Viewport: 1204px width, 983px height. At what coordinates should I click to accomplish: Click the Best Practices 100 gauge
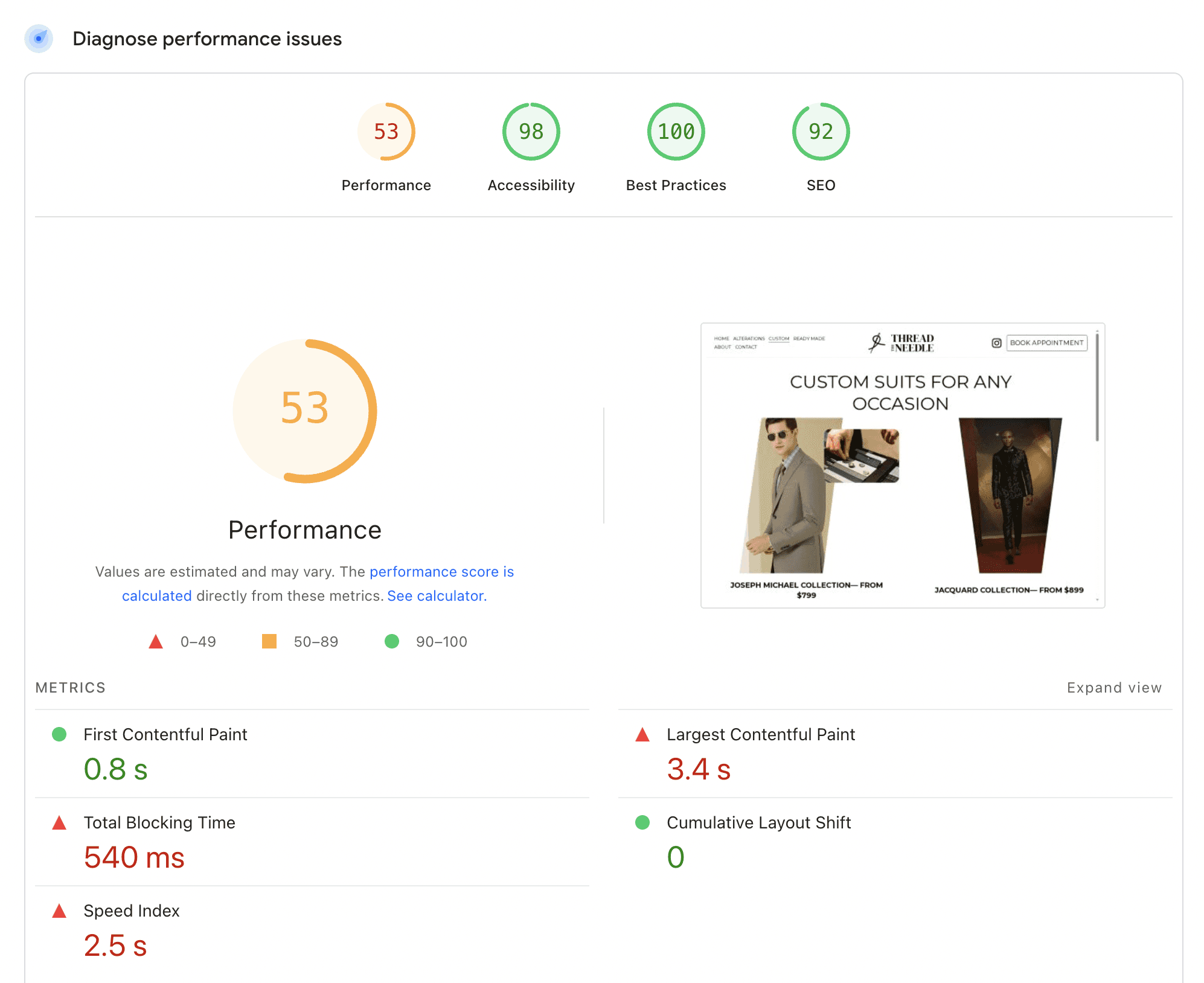pos(676,132)
